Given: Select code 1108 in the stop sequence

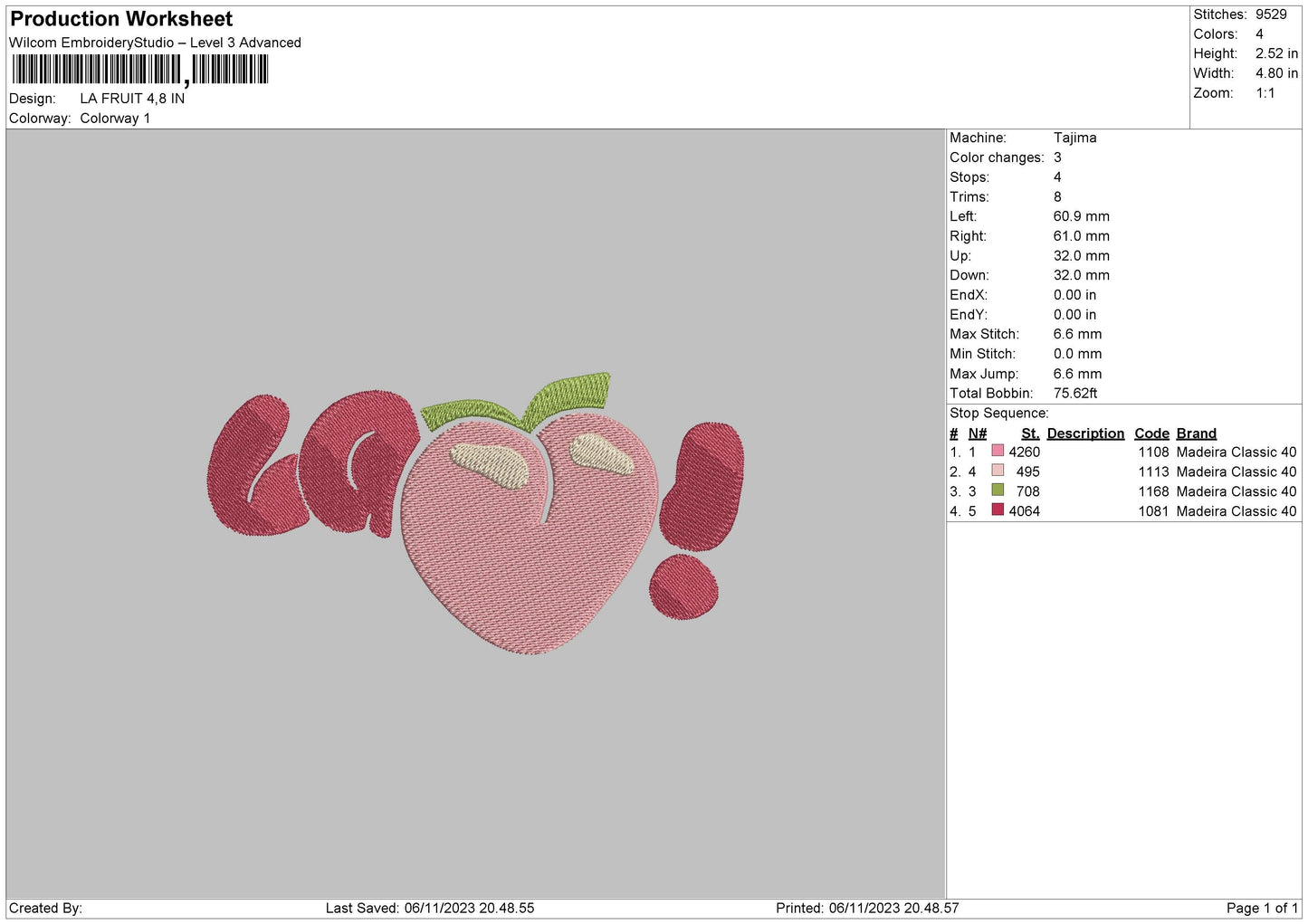Looking at the screenshot, I should pyautogui.click(x=1153, y=452).
